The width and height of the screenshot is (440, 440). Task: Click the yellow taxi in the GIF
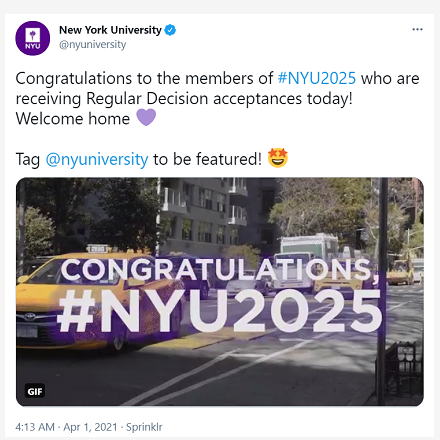click(83, 300)
